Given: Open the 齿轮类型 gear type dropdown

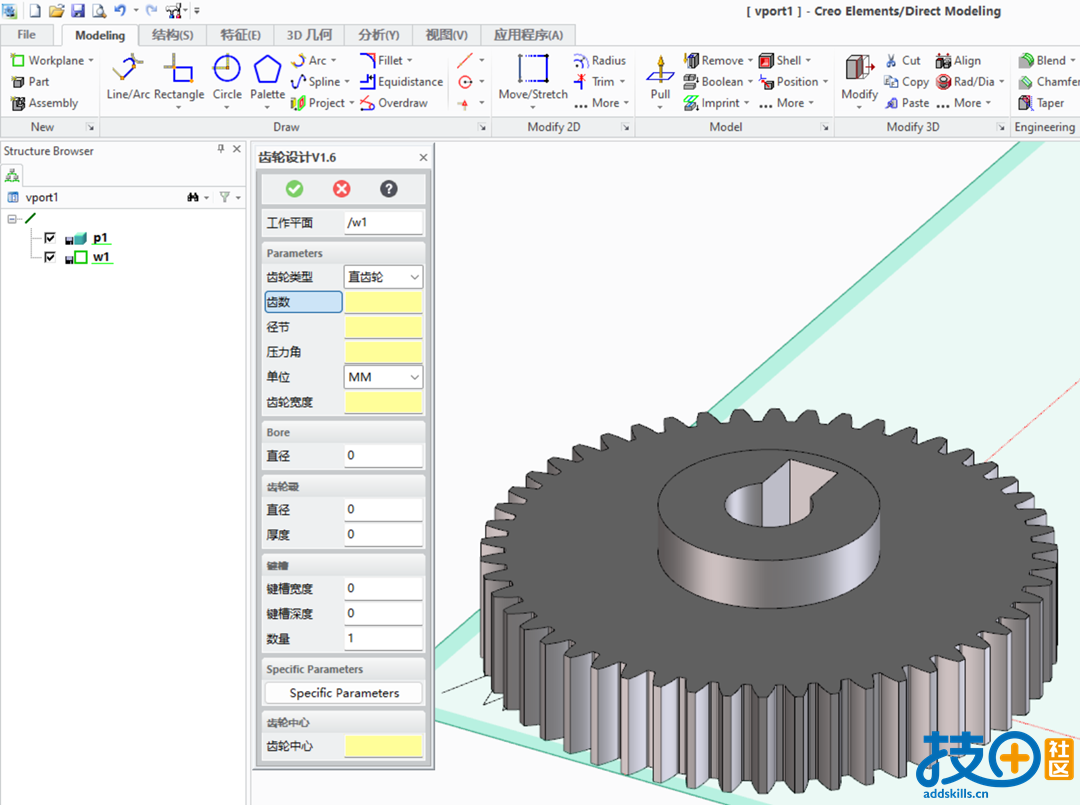Looking at the screenshot, I should [x=383, y=277].
